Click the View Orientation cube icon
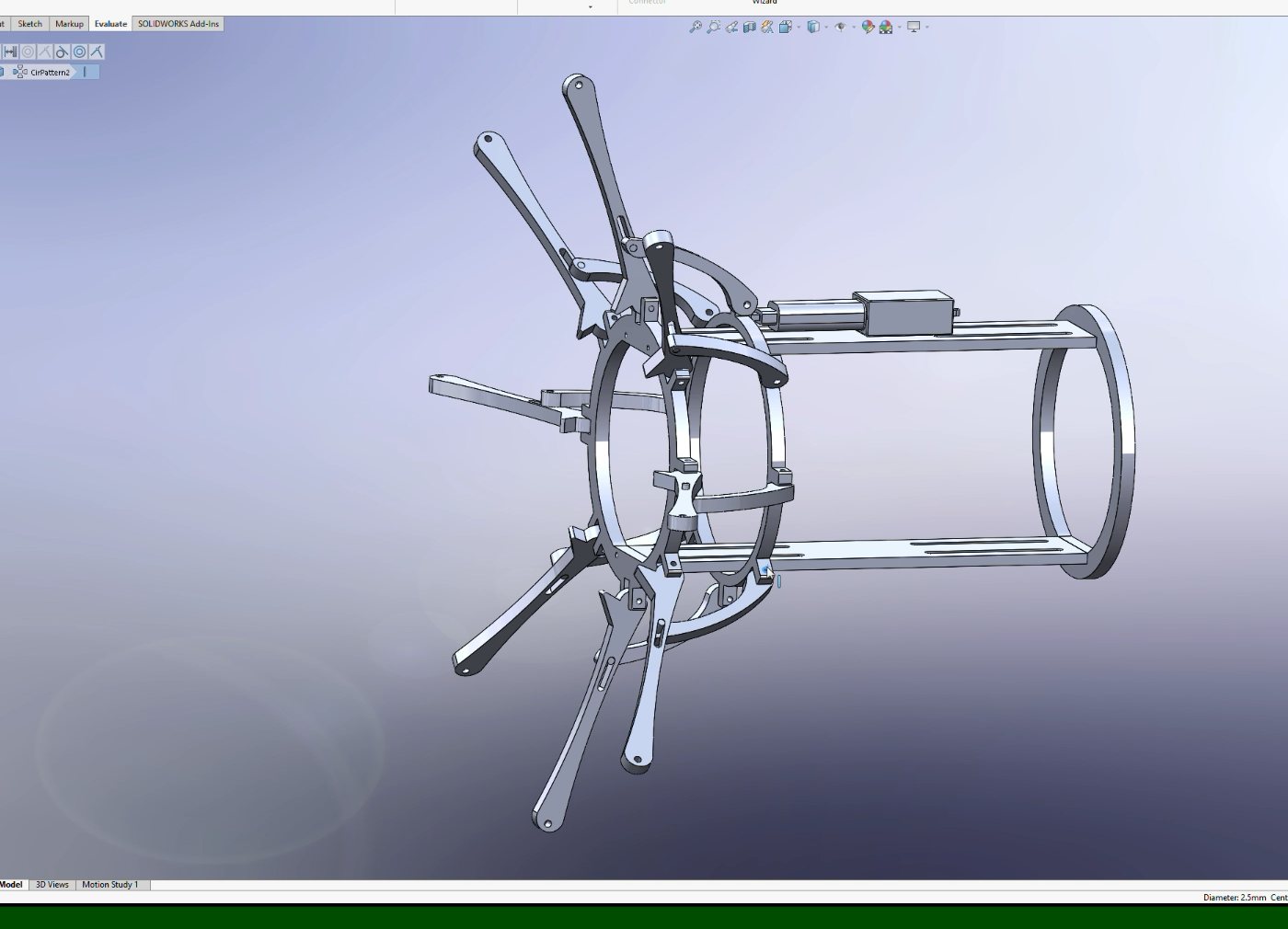Viewport: 1288px width, 929px height. tap(786, 28)
